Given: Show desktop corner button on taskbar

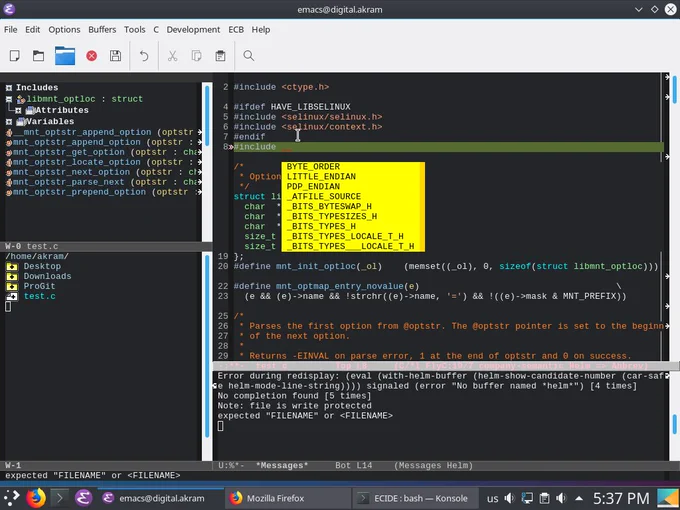Looking at the screenshot, I should (668, 498).
